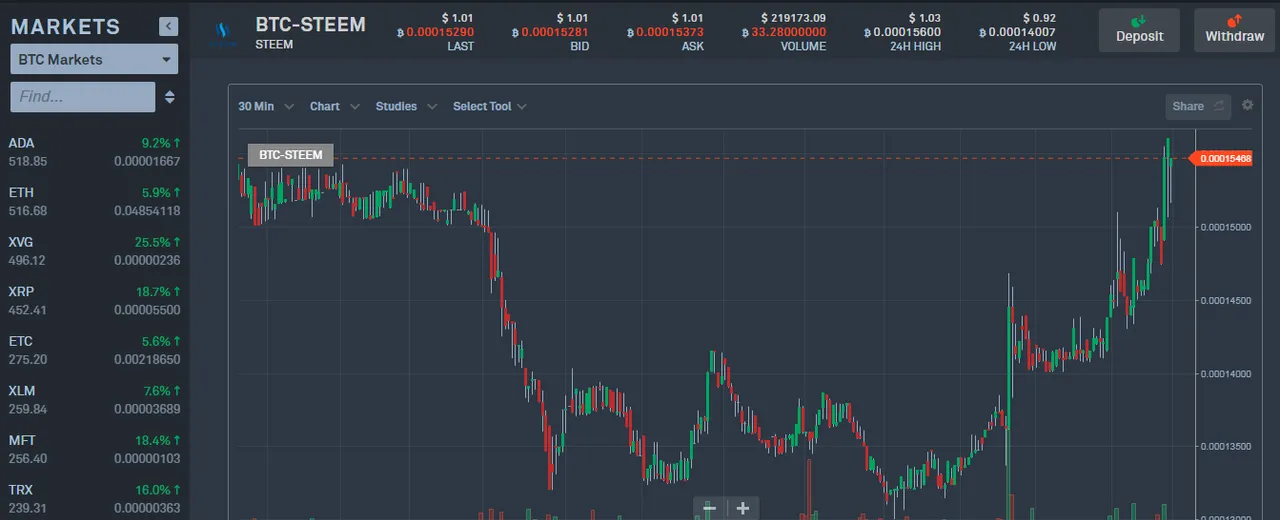Open chart settings gear icon
The image size is (1280, 520).
tap(1247, 105)
